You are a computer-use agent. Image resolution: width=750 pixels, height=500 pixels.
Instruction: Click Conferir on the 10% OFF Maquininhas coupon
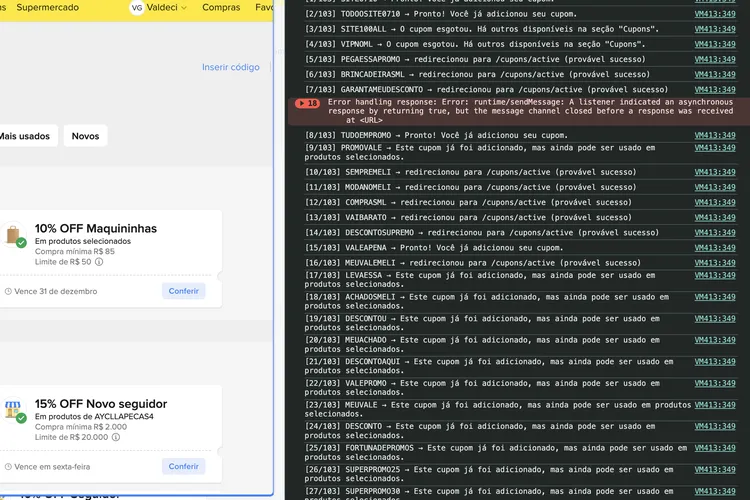tap(184, 291)
